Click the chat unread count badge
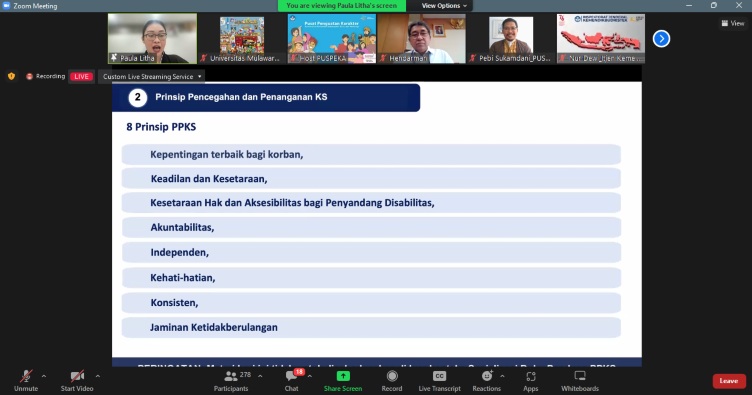 point(299,372)
